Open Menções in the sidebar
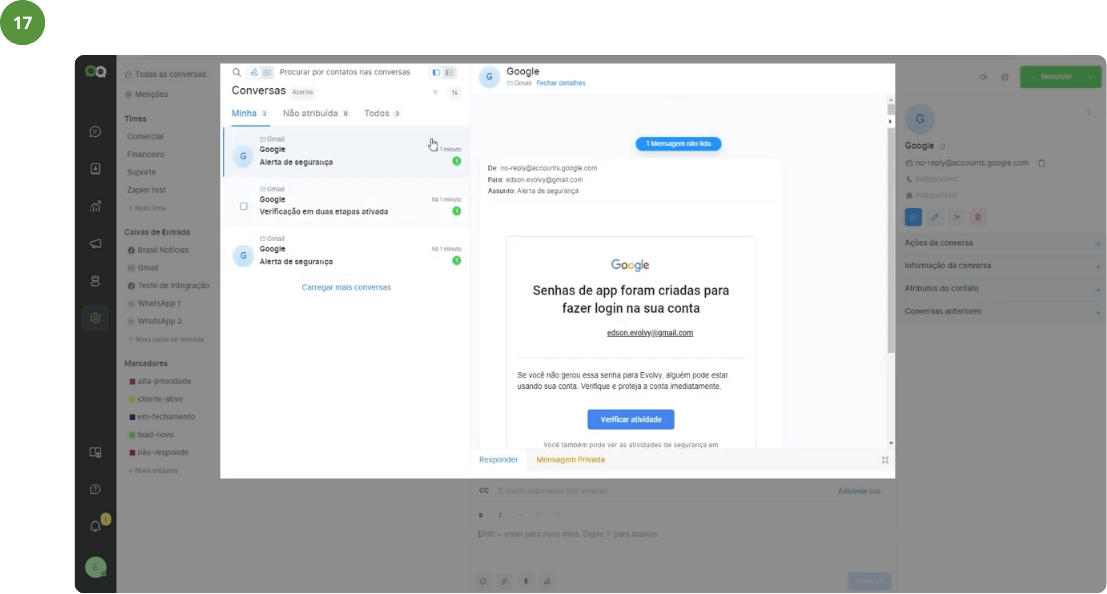The width and height of the screenshot is (1107, 594). pyautogui.click(x=147, y=94)
